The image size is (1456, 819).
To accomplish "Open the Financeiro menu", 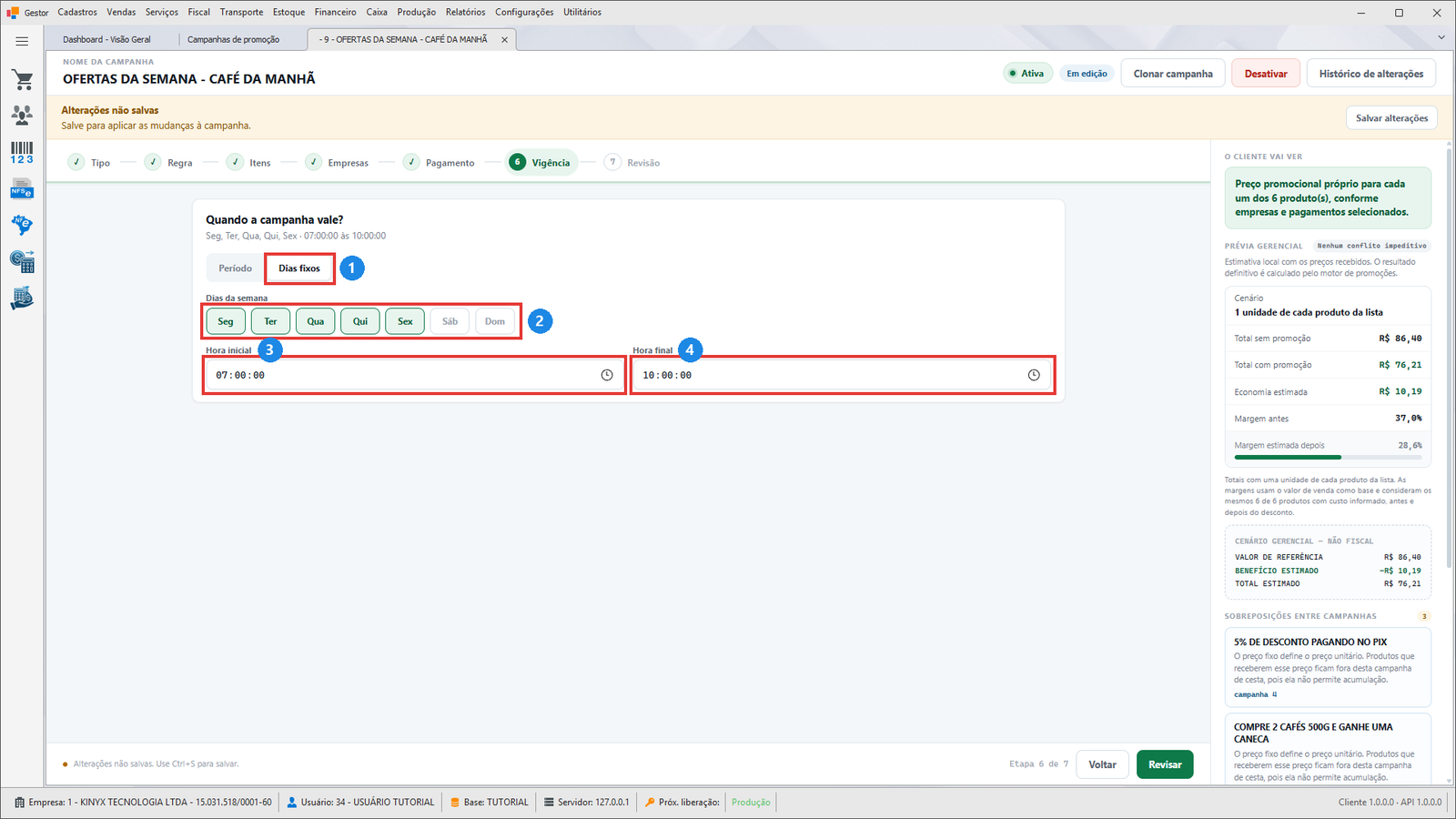I will click(336, 12).
